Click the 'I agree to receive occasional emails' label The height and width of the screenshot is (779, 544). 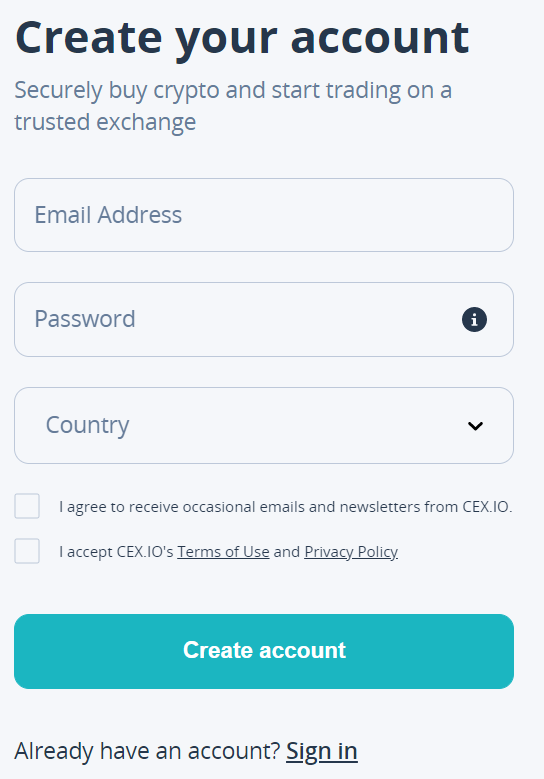(285, 507)
